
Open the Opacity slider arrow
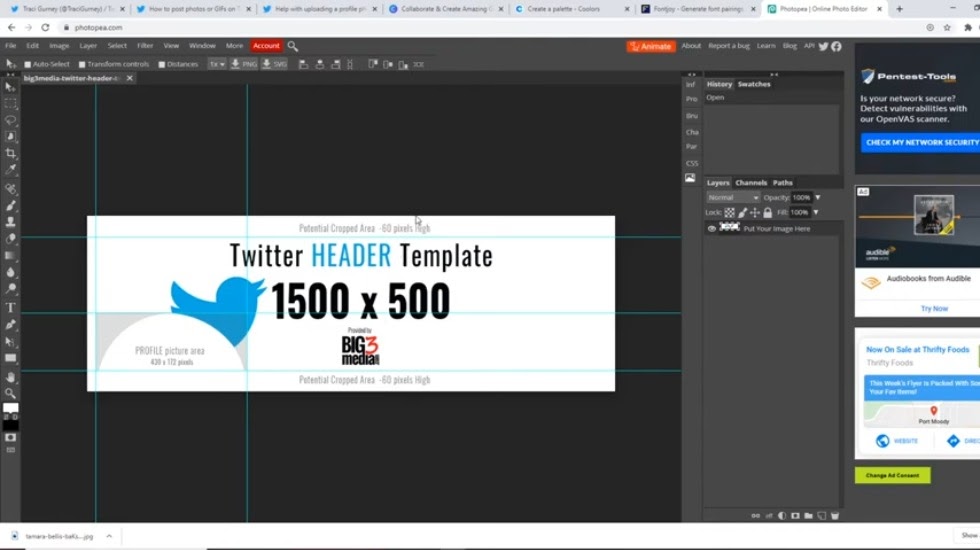818,198
